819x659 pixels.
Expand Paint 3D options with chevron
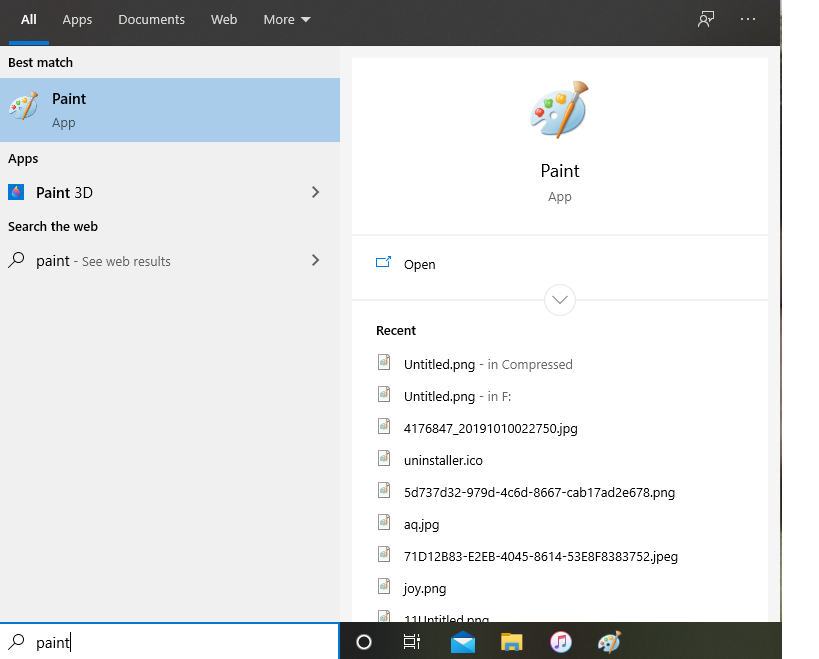[x=315, y=192]
